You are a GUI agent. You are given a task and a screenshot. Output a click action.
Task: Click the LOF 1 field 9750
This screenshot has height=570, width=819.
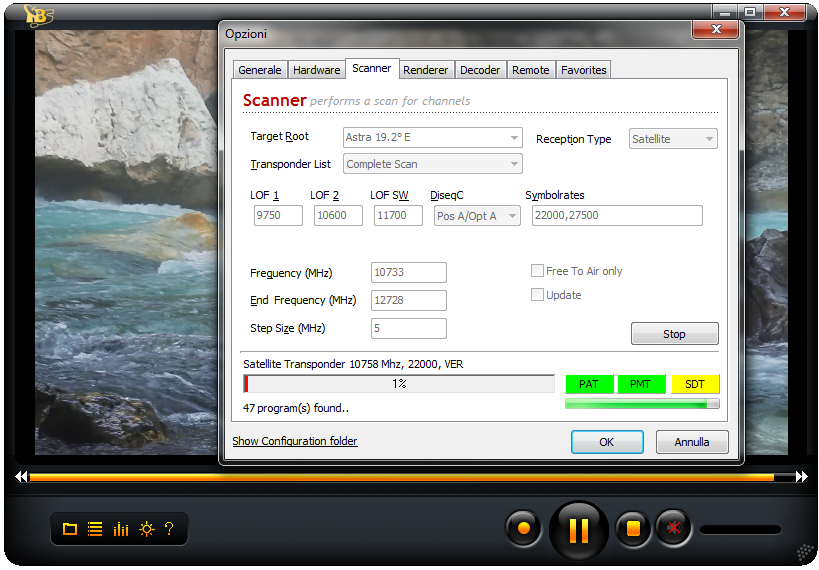click(278, 215)
